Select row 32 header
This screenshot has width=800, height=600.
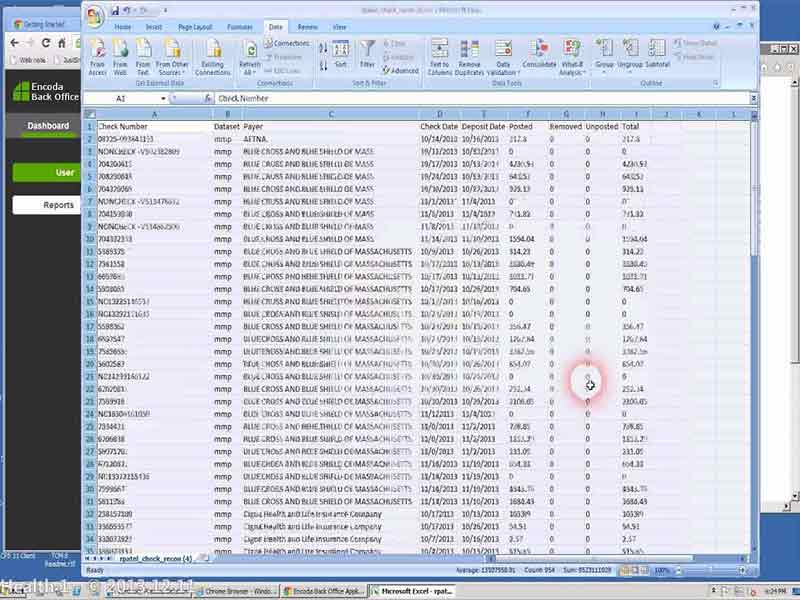(90, 514)
